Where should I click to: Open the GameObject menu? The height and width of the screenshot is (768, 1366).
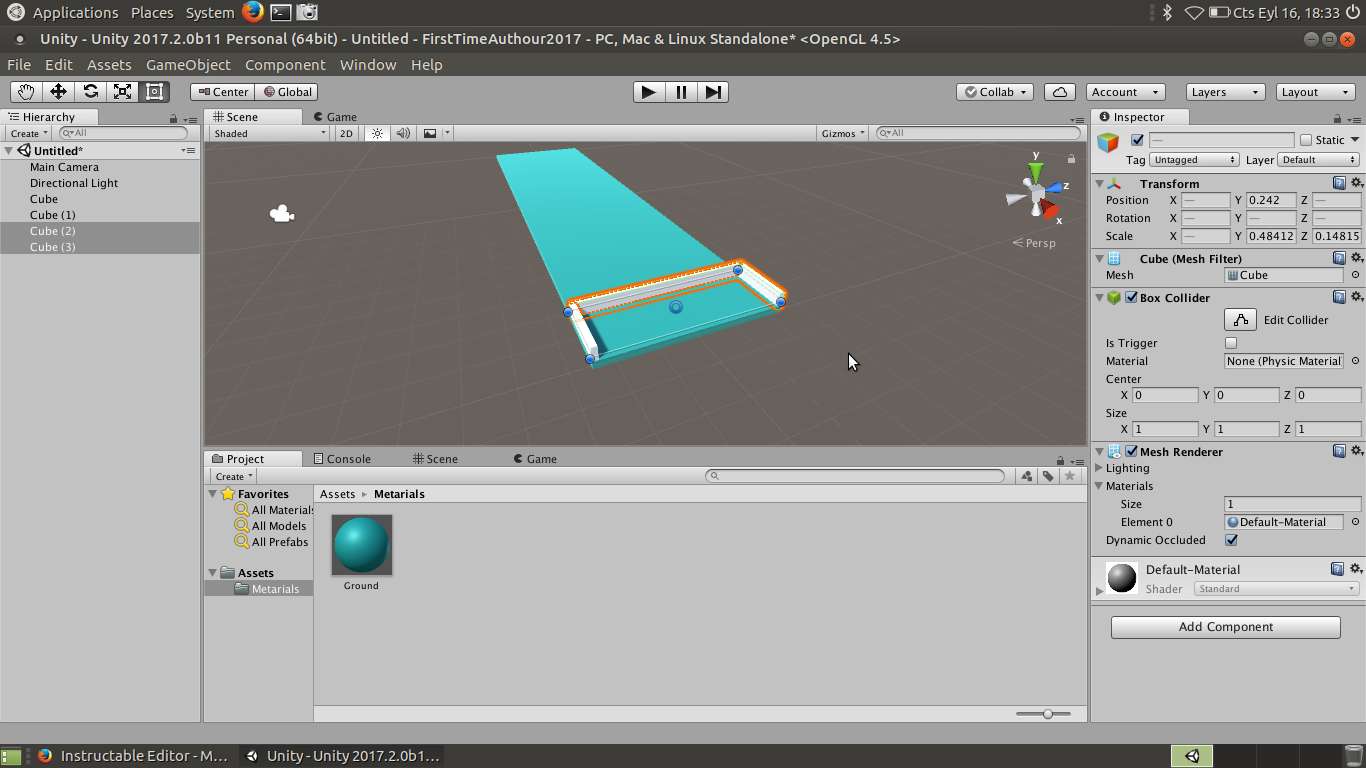[x=188, y=65]
